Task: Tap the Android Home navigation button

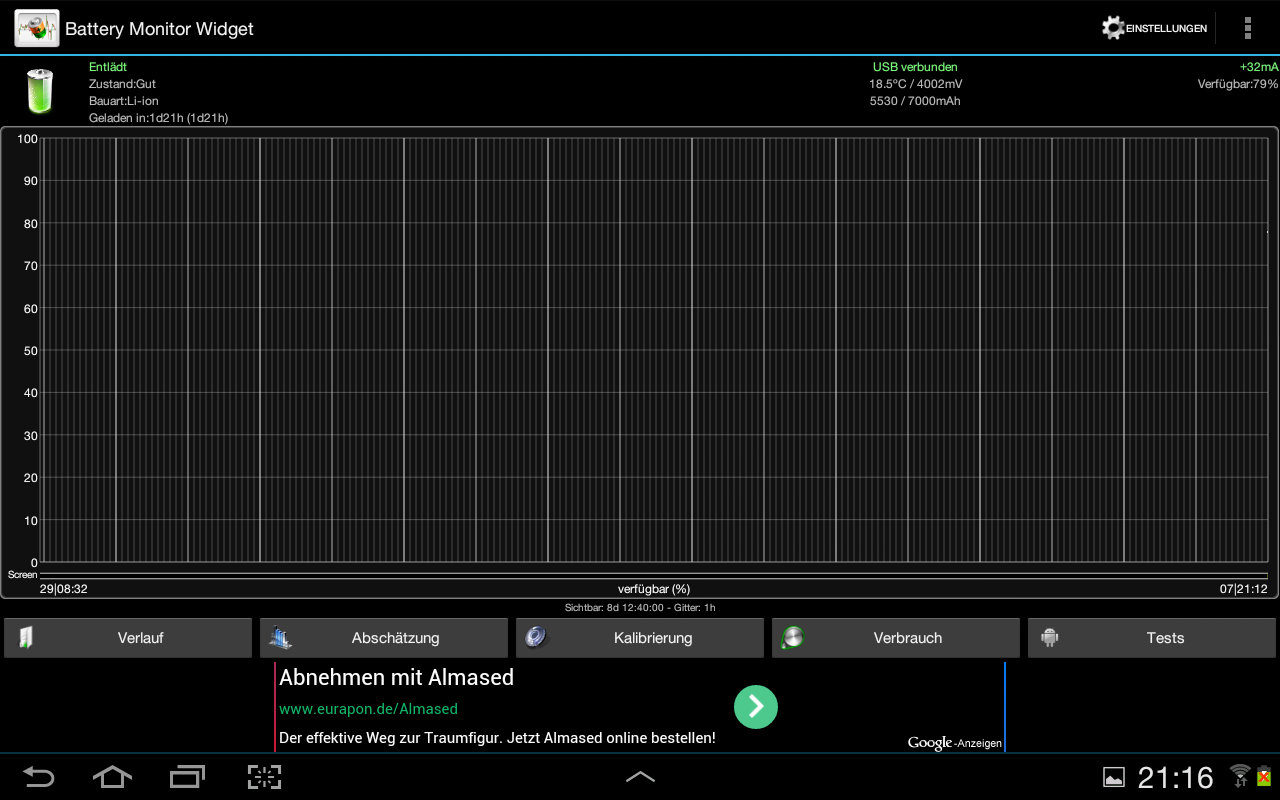Action: 112,777
